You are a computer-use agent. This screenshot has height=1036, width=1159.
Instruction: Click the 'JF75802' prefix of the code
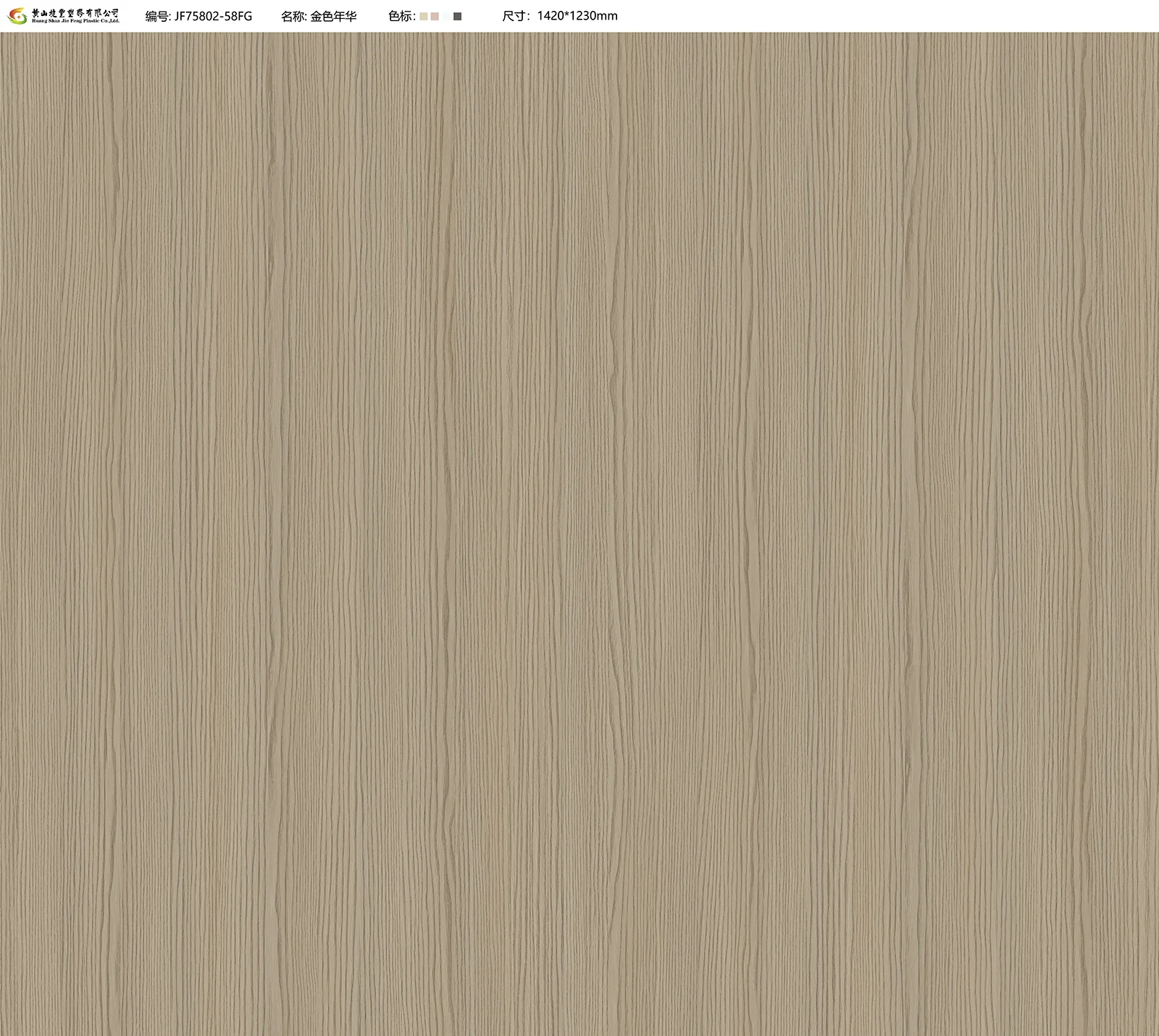pyautogui.click(x=198, y=16)
